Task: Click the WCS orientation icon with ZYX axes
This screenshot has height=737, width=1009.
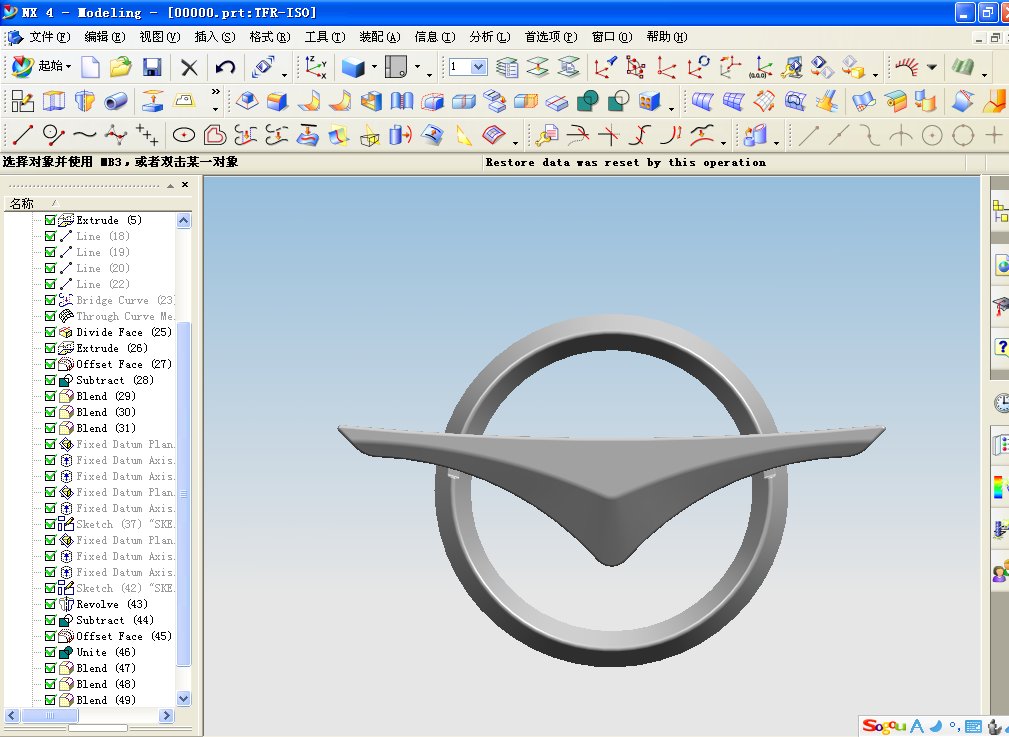Action: click(x=315, y=67)
